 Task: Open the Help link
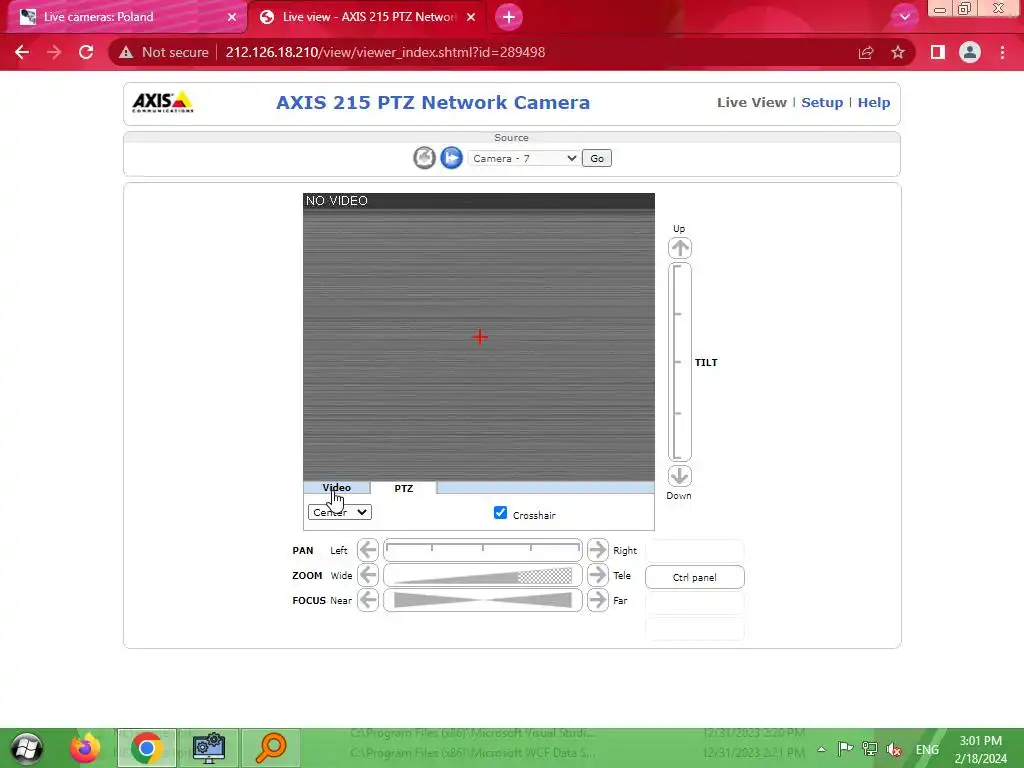pos(874,103)
